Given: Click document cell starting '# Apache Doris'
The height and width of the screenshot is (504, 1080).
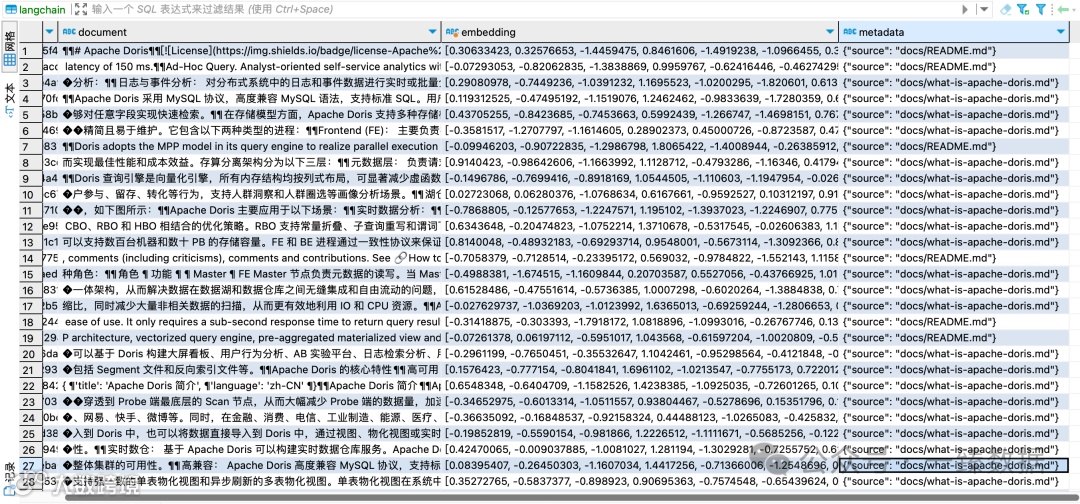Looking at the screenshot, I should point(249,51).
